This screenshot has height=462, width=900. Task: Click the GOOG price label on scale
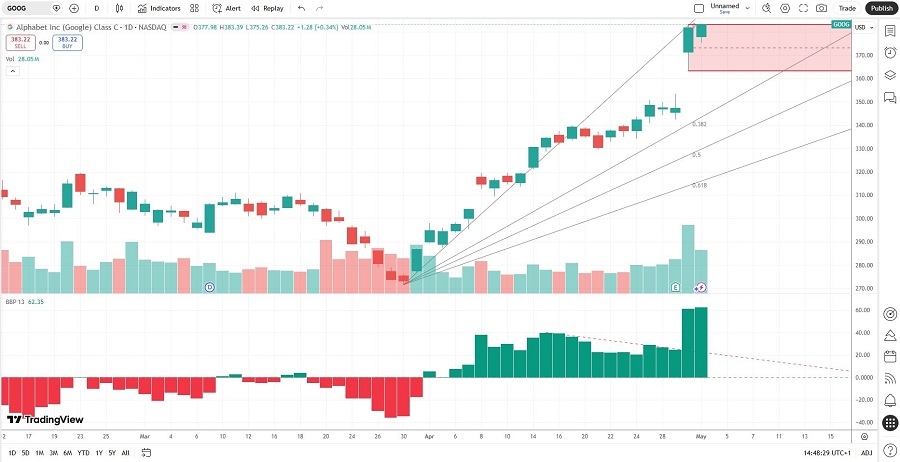(840, 25)
